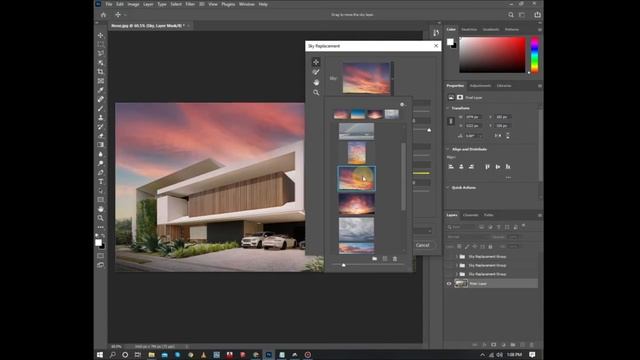Image resolution: width=640 pixels, height=360 pixels.
Task: Open the Window menu
Action: point(247,4)
